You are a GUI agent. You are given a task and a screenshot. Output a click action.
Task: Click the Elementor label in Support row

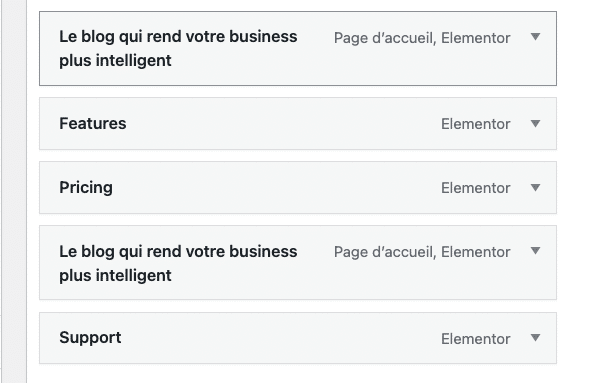tap(476, 339)
